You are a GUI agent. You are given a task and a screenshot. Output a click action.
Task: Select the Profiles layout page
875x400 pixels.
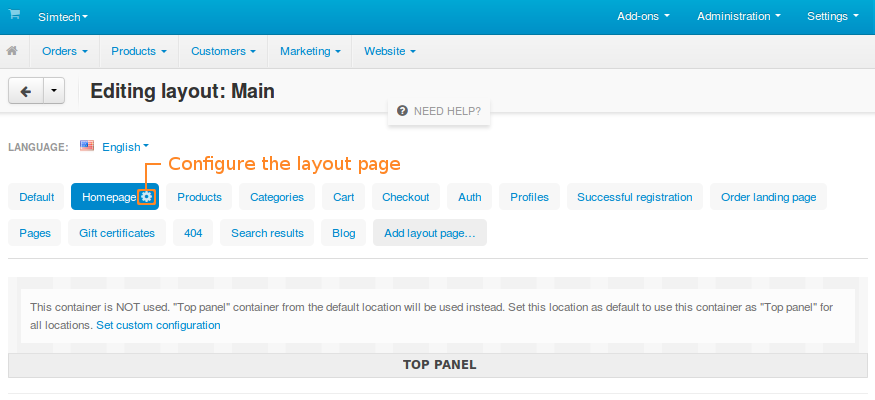(529, 197)
